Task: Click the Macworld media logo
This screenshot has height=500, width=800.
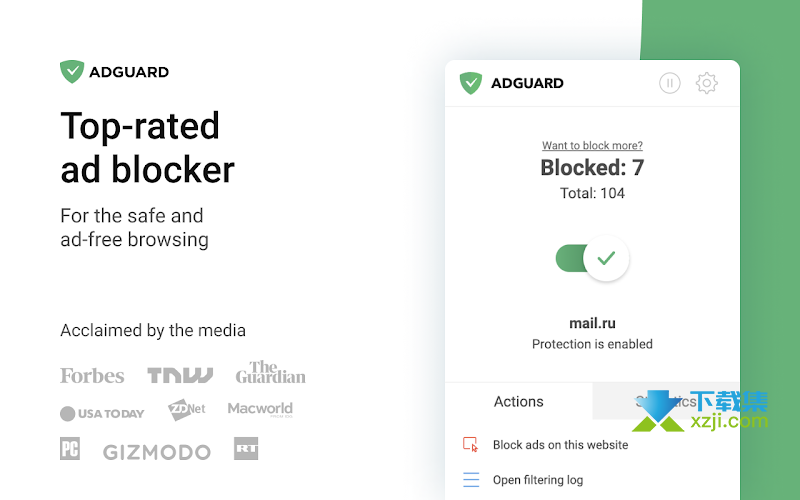Action: (260, 409)
